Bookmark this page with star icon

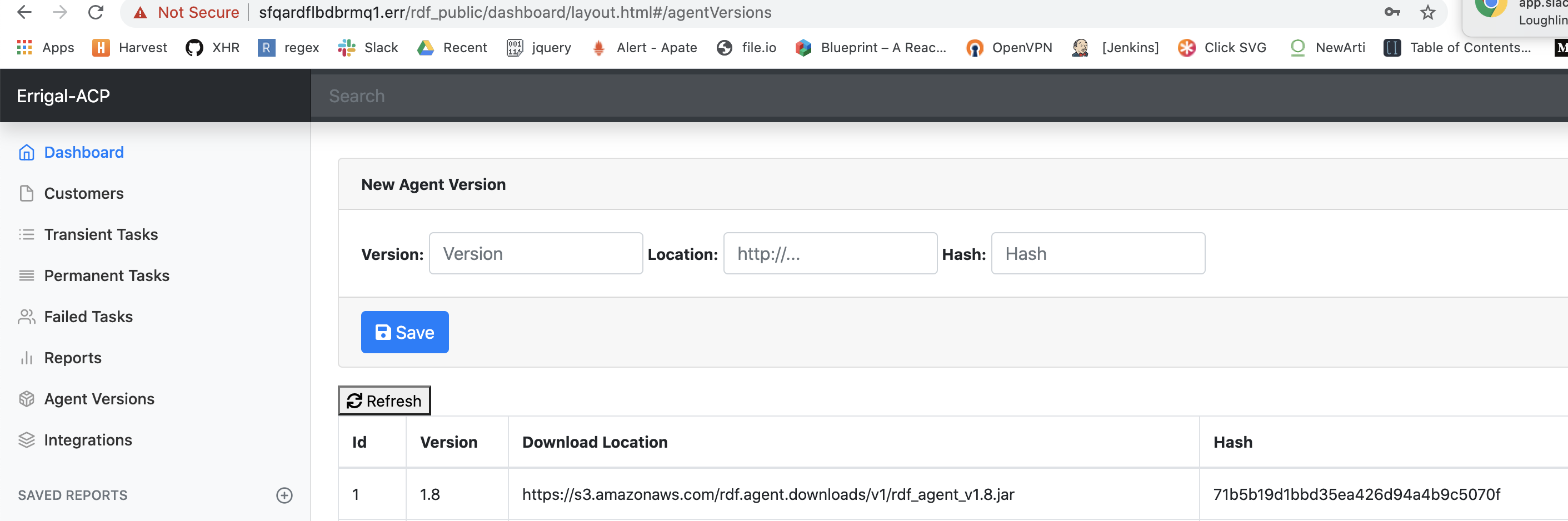pyautogui.click(x=1427, y=12)
